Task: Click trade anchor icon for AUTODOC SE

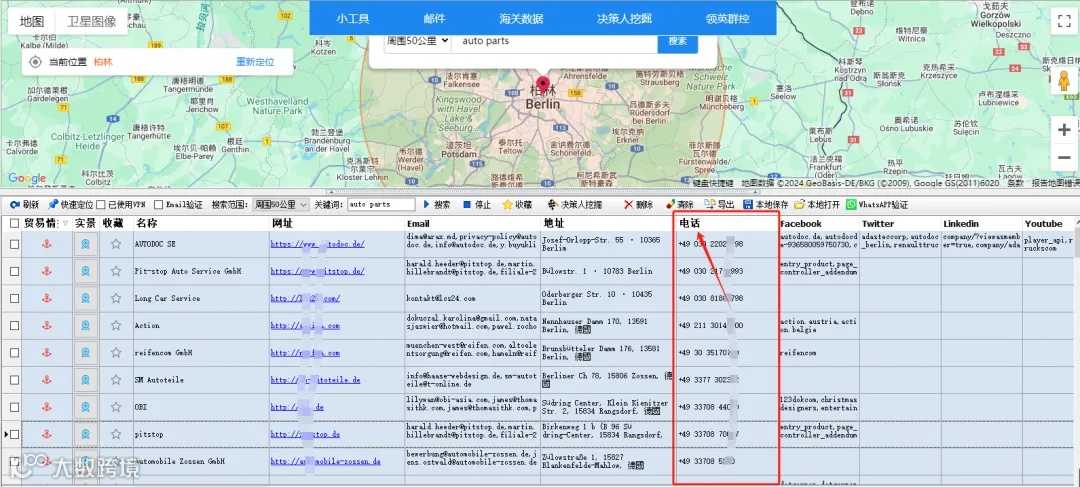Action: [x=47, y=243]
